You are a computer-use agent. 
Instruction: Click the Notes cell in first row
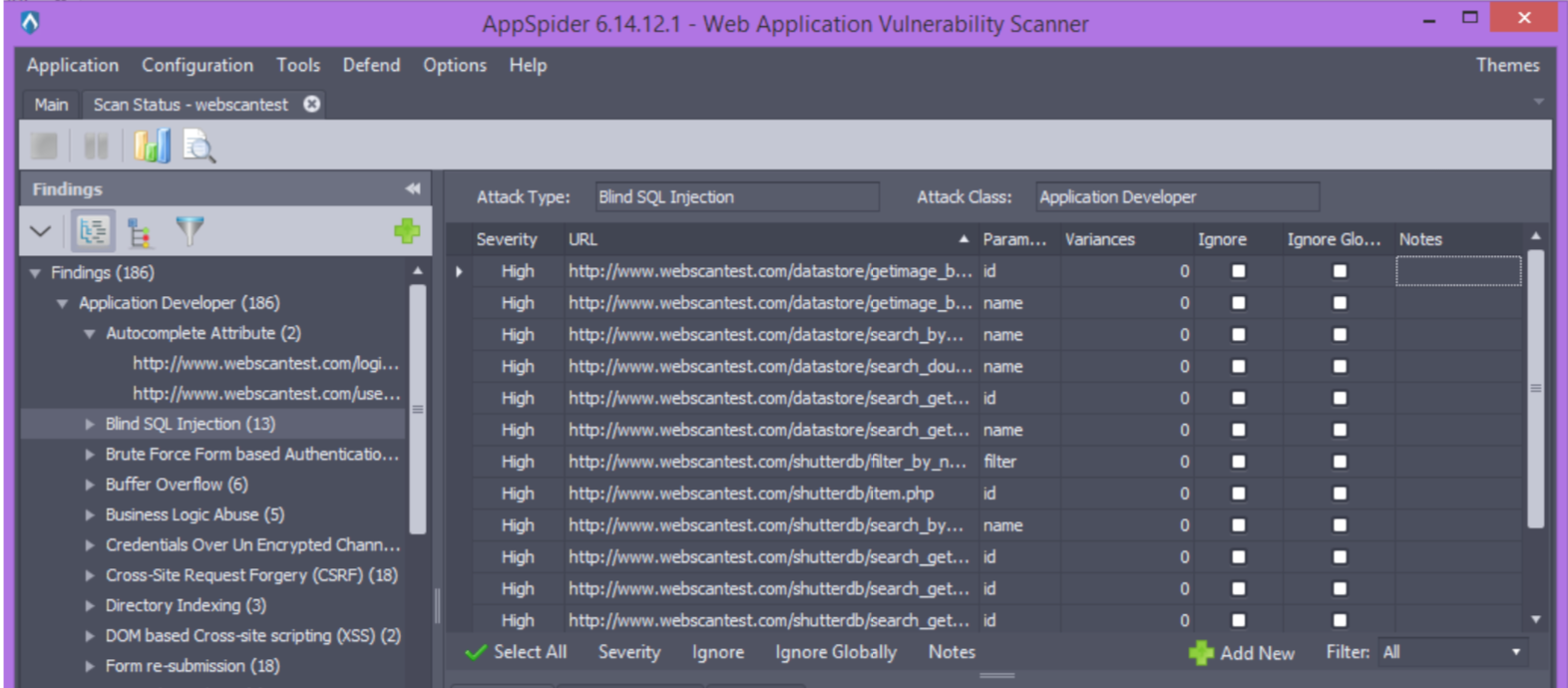pos(1458,271)
